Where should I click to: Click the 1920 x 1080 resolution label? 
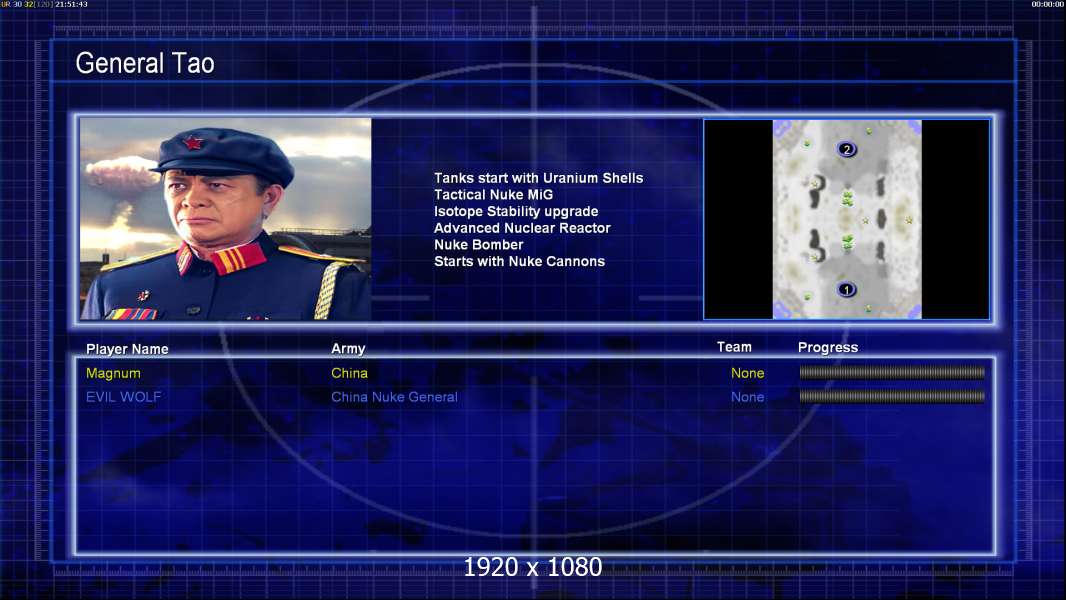532,567
